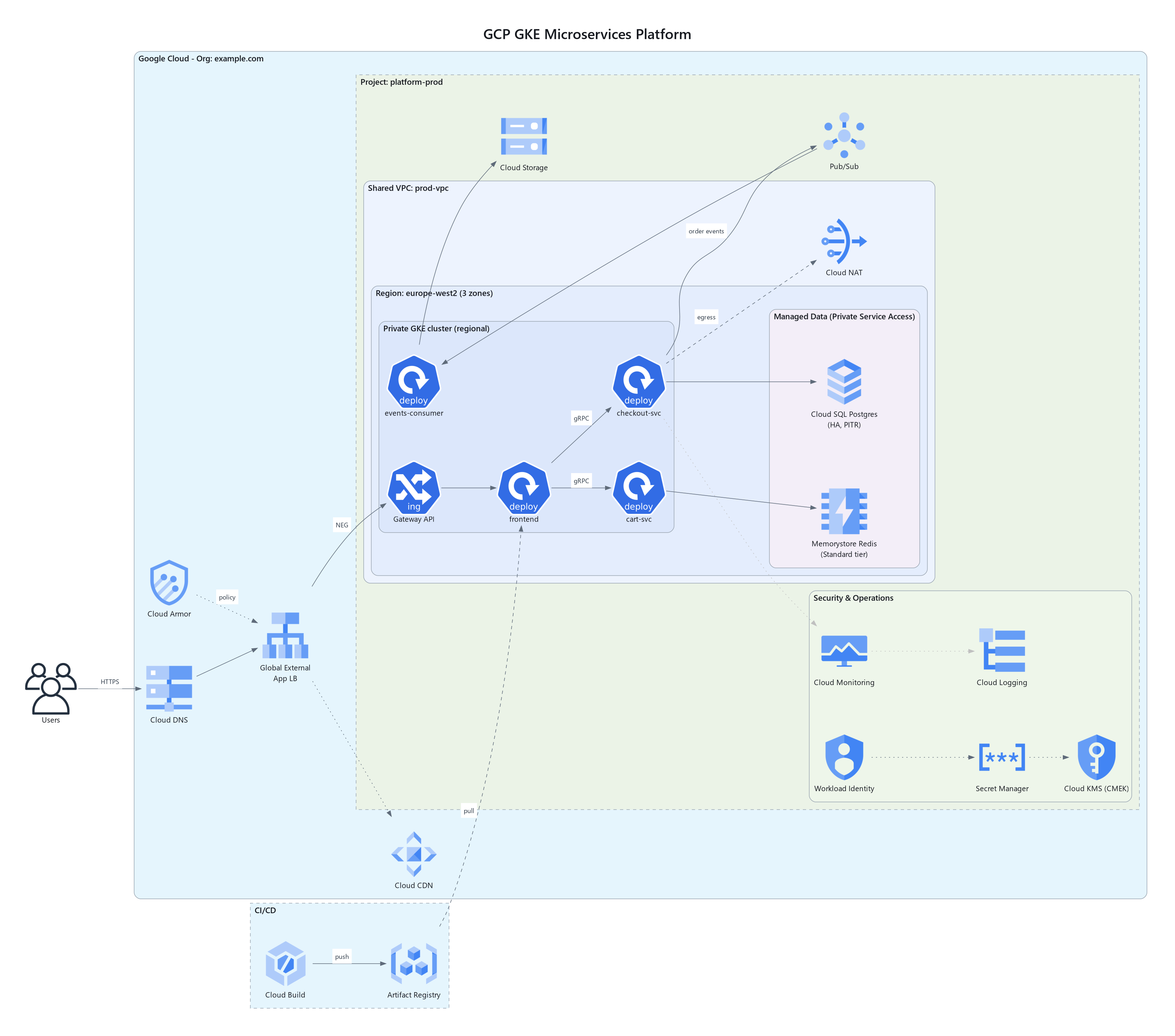Click the frontend deploy icon

pos(524,488)
